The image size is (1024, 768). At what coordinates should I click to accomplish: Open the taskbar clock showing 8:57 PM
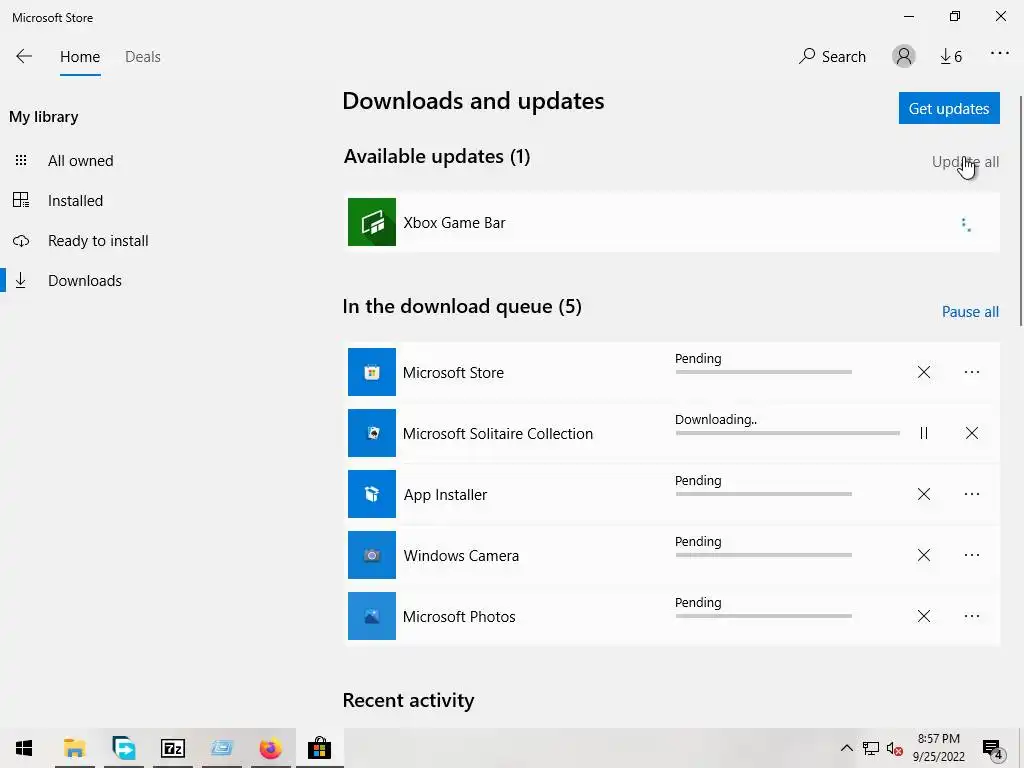[x=938, y=748]
